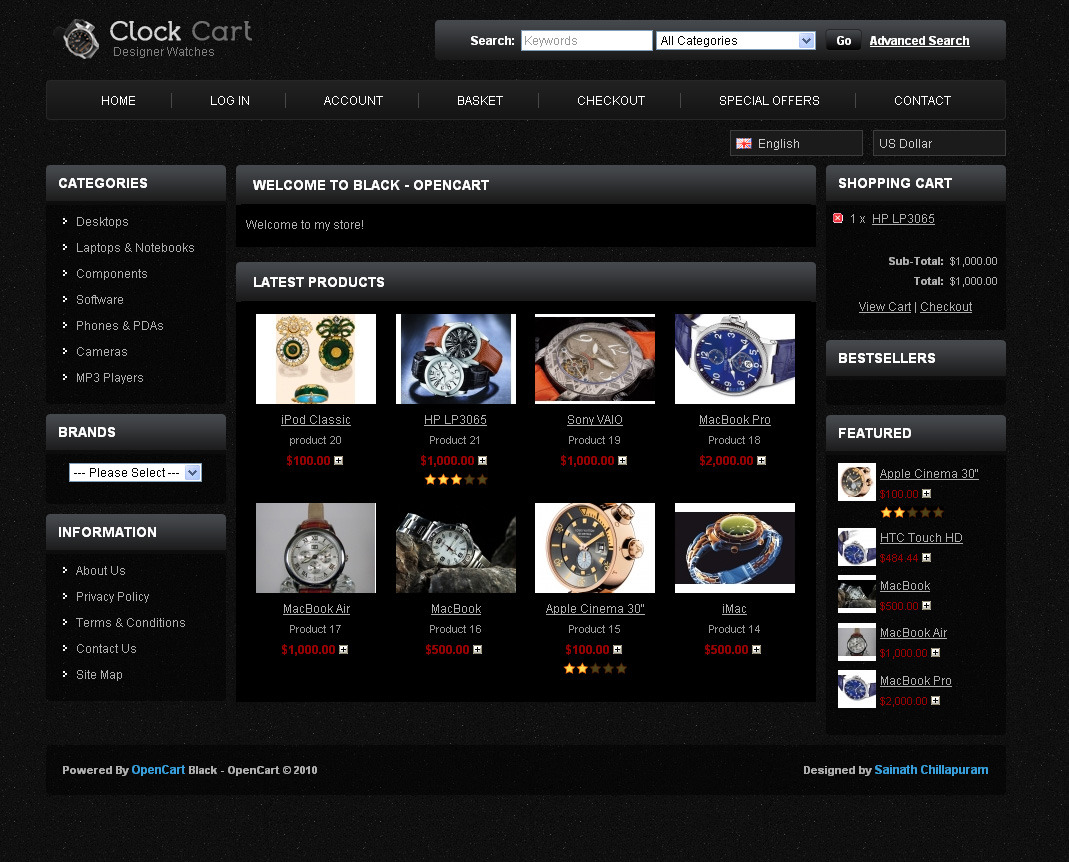
Task: Open About Us information page
Action: coord(101,571)
